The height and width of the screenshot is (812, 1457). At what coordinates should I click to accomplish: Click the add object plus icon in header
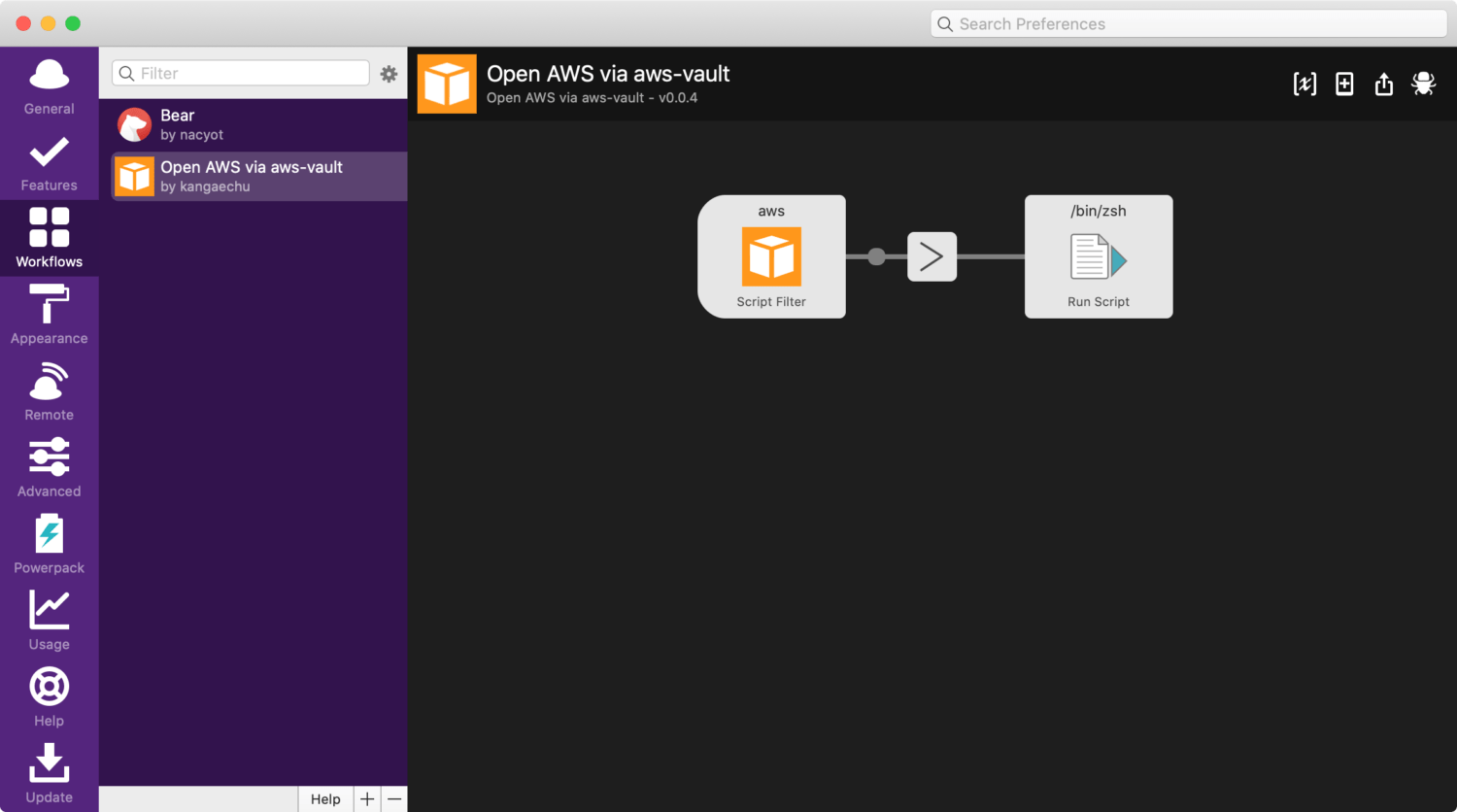click(1344, 85)
